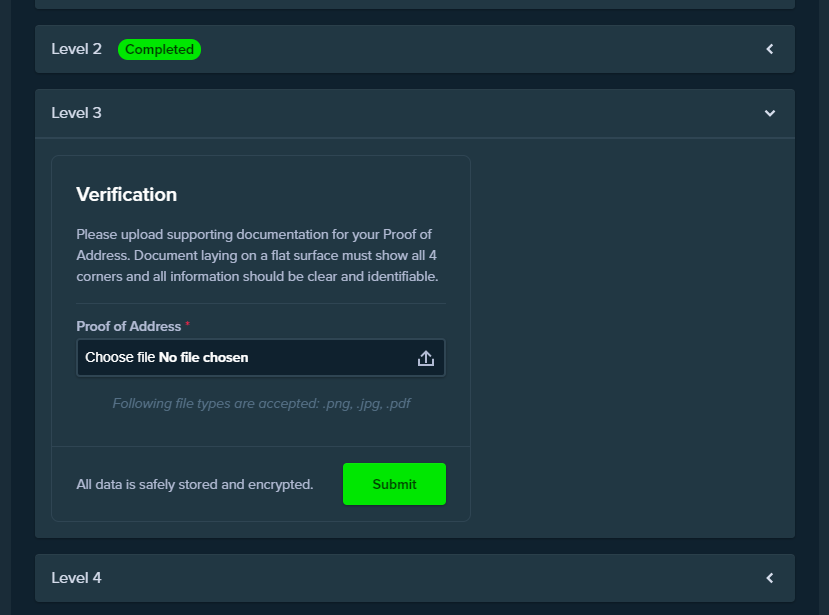Image resolution: width=829 pixels, height=615 pixels.
Task: Select the Level 3 heading label
Action: click(x=76, y=113)
